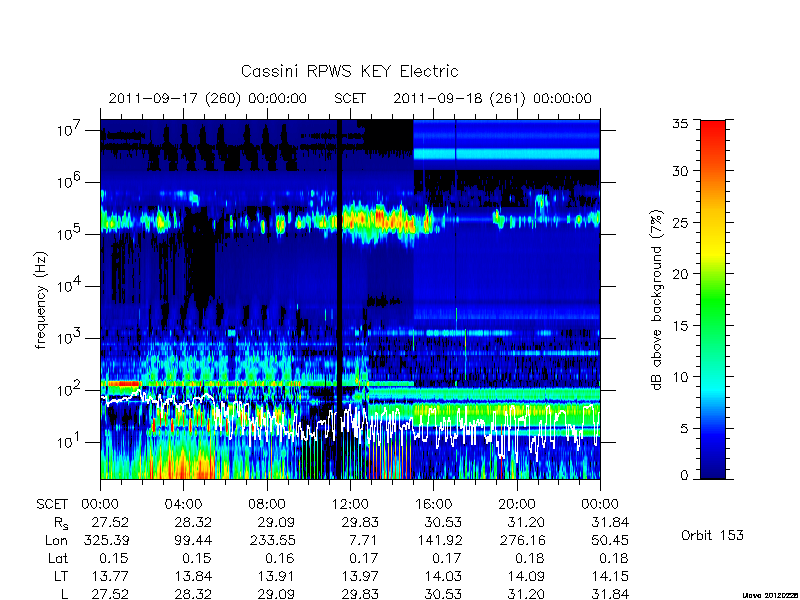This screenshot has width=800, height=600.
Task: Click the Lon value 7.71
Action: point(363,540)
